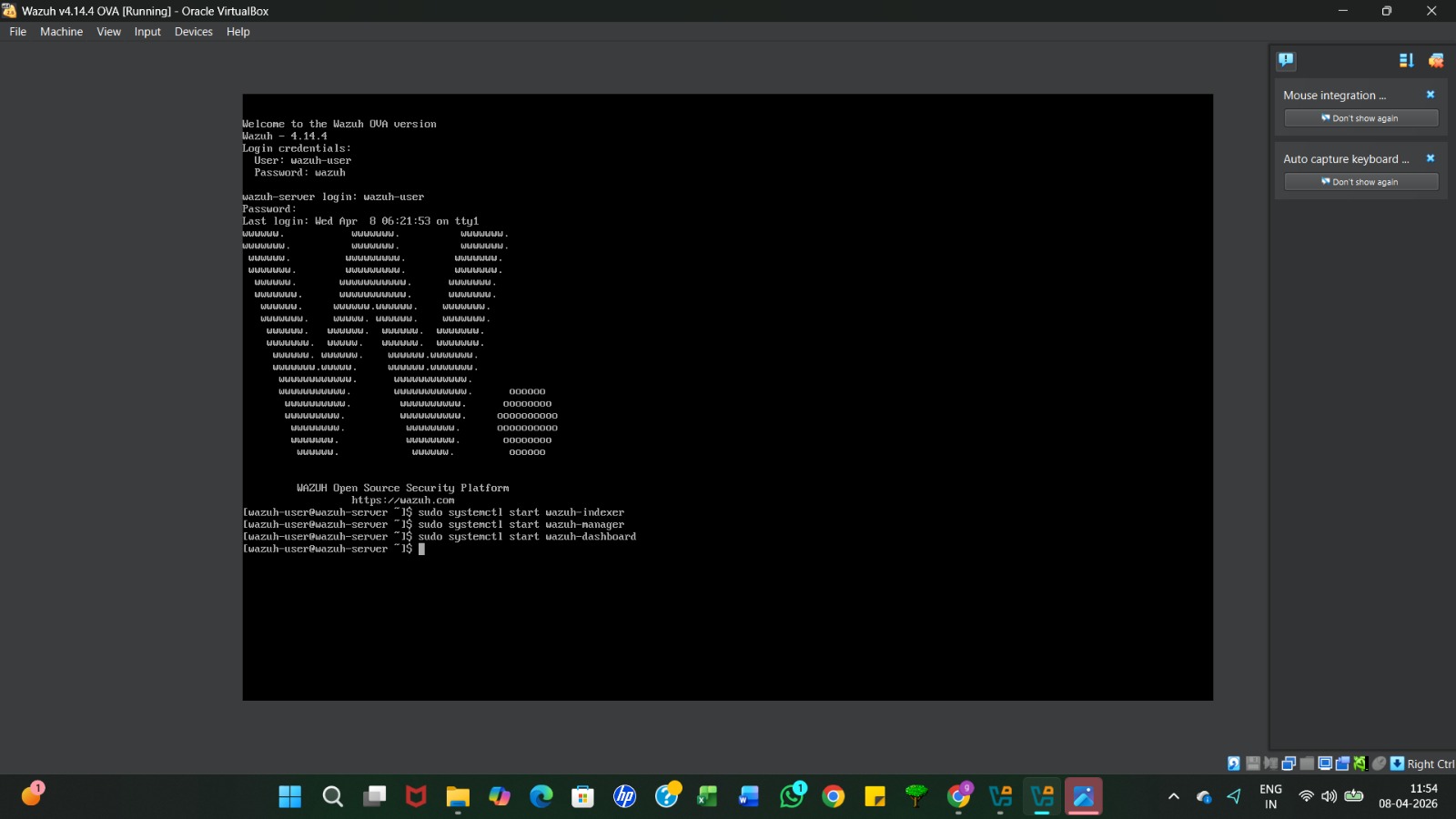Click Don't show again under Mouse integration
Screen dimensions: 1456x819
[1360, 118]
